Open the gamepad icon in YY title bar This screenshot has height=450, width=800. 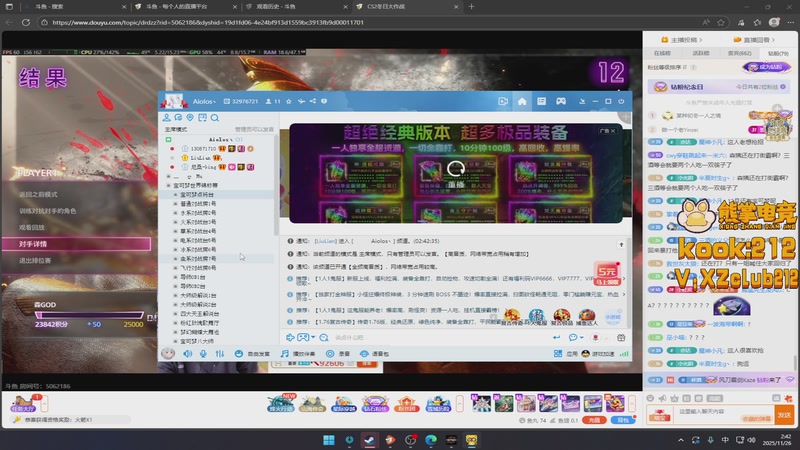click(561, 102)
